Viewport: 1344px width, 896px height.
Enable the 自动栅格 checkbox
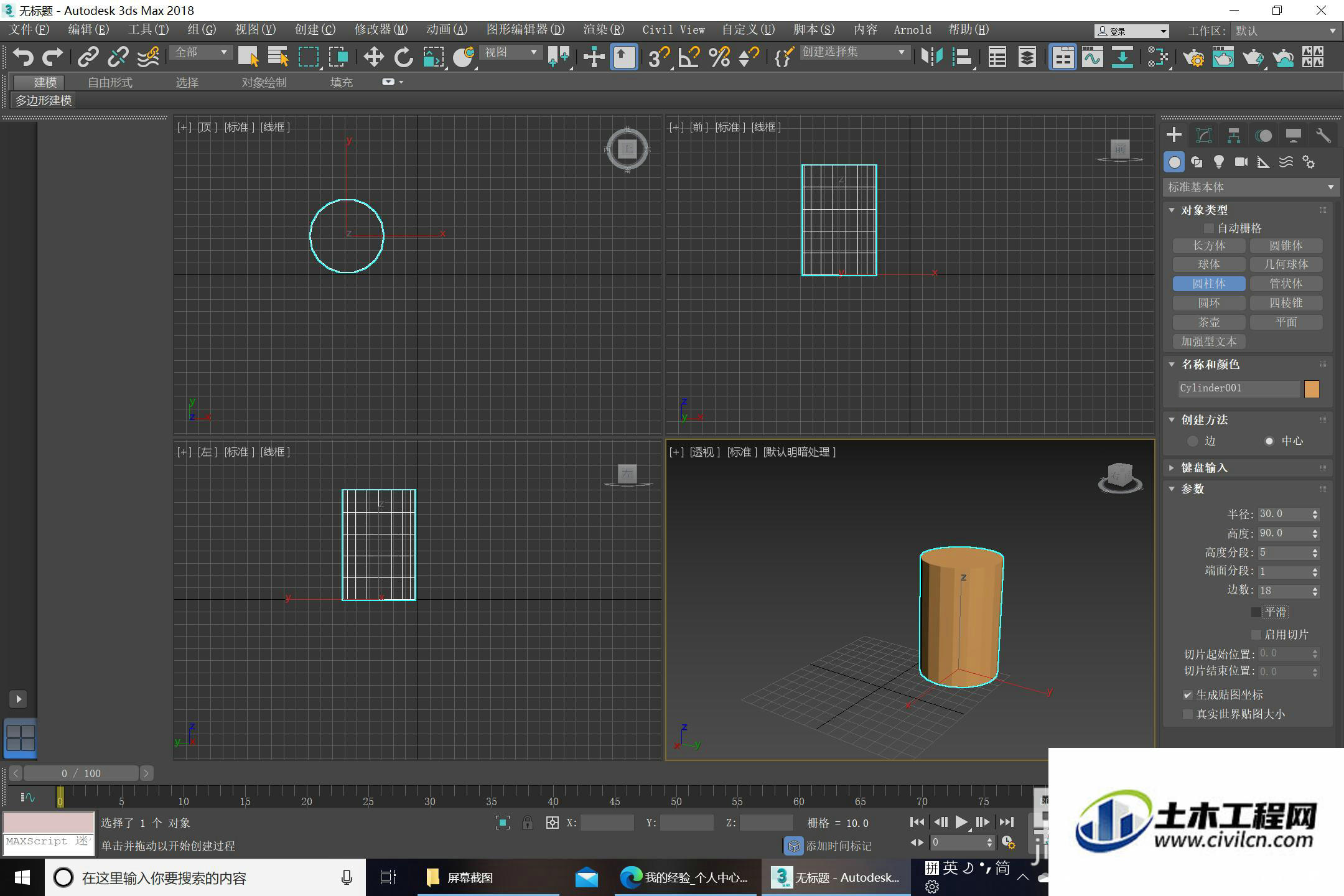[1209, 228]
